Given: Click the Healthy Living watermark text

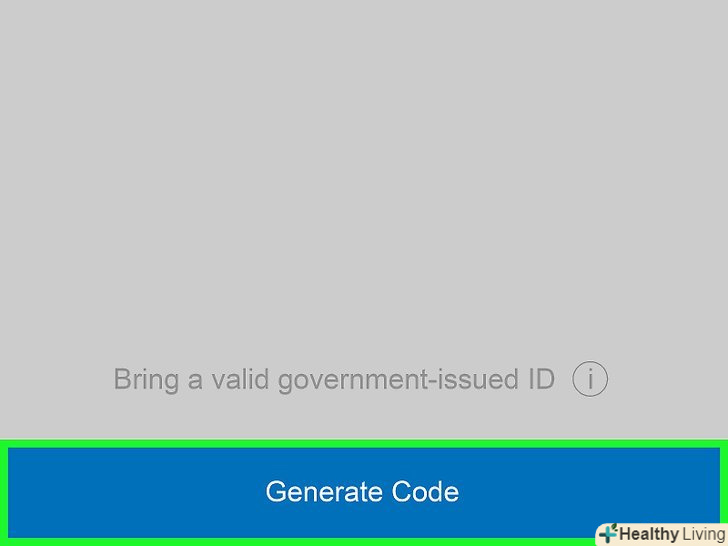Looking at the screenshot, I should click(672, 534).
